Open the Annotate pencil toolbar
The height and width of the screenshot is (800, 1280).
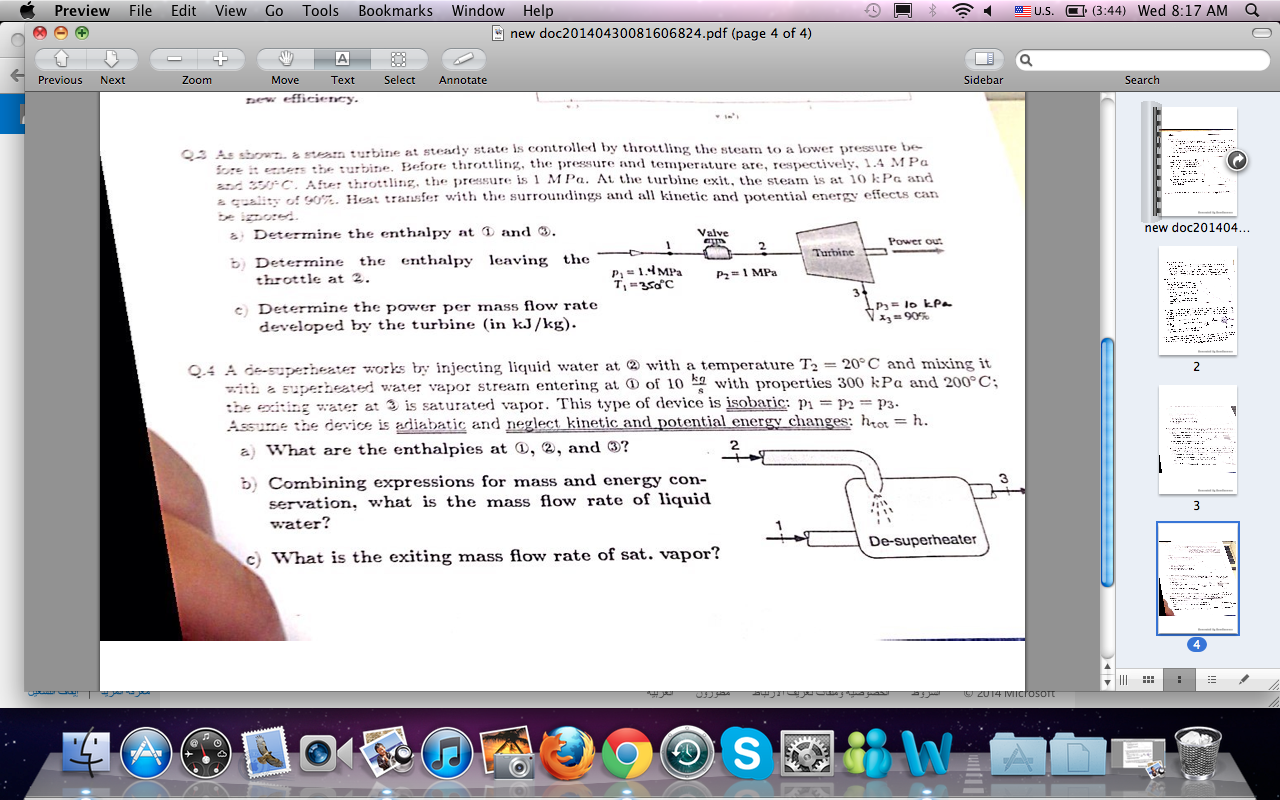463,59
